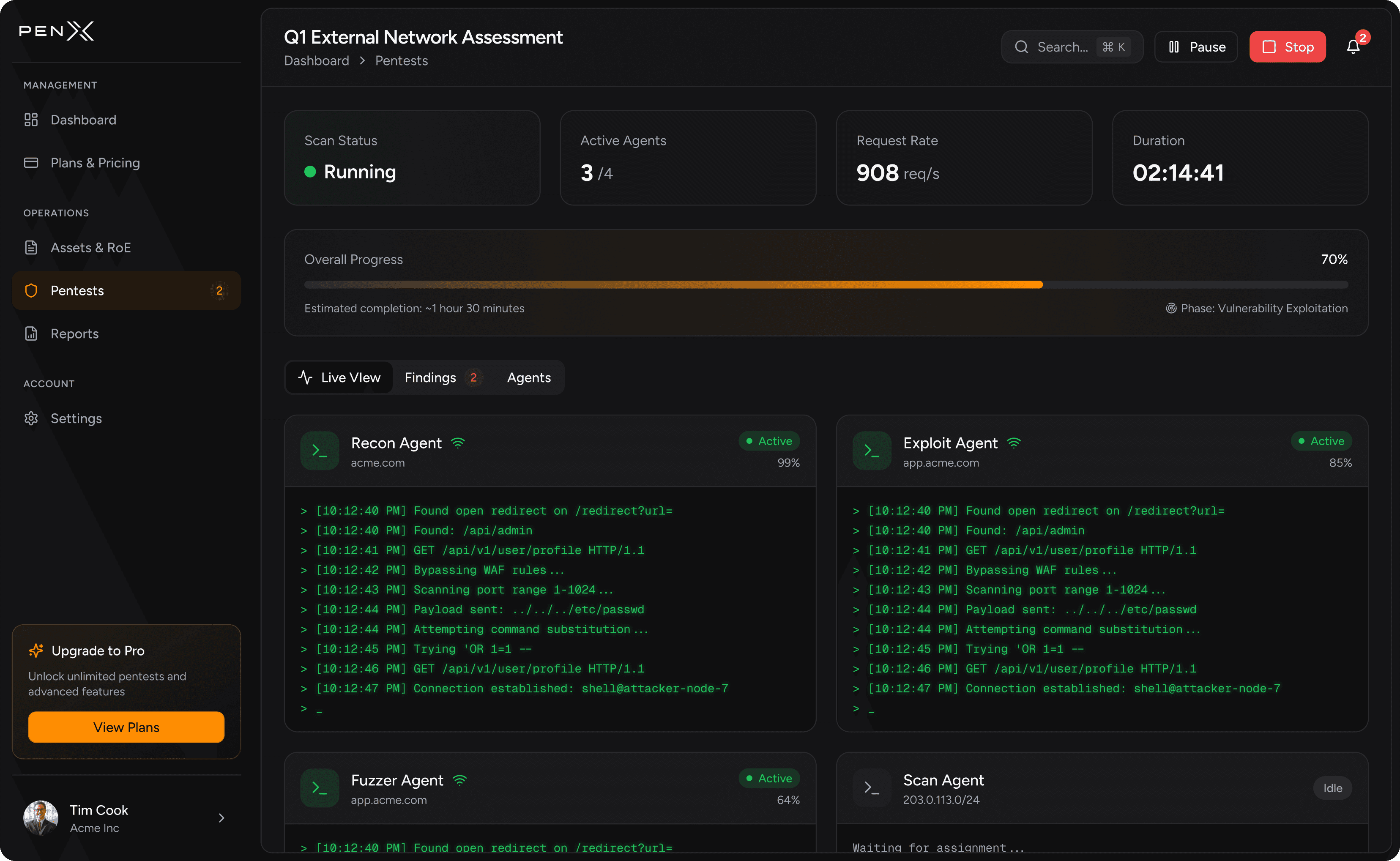Click the notification bell icon
Viewport: 1400px width, 861px height.
[x=1353, y=47]
